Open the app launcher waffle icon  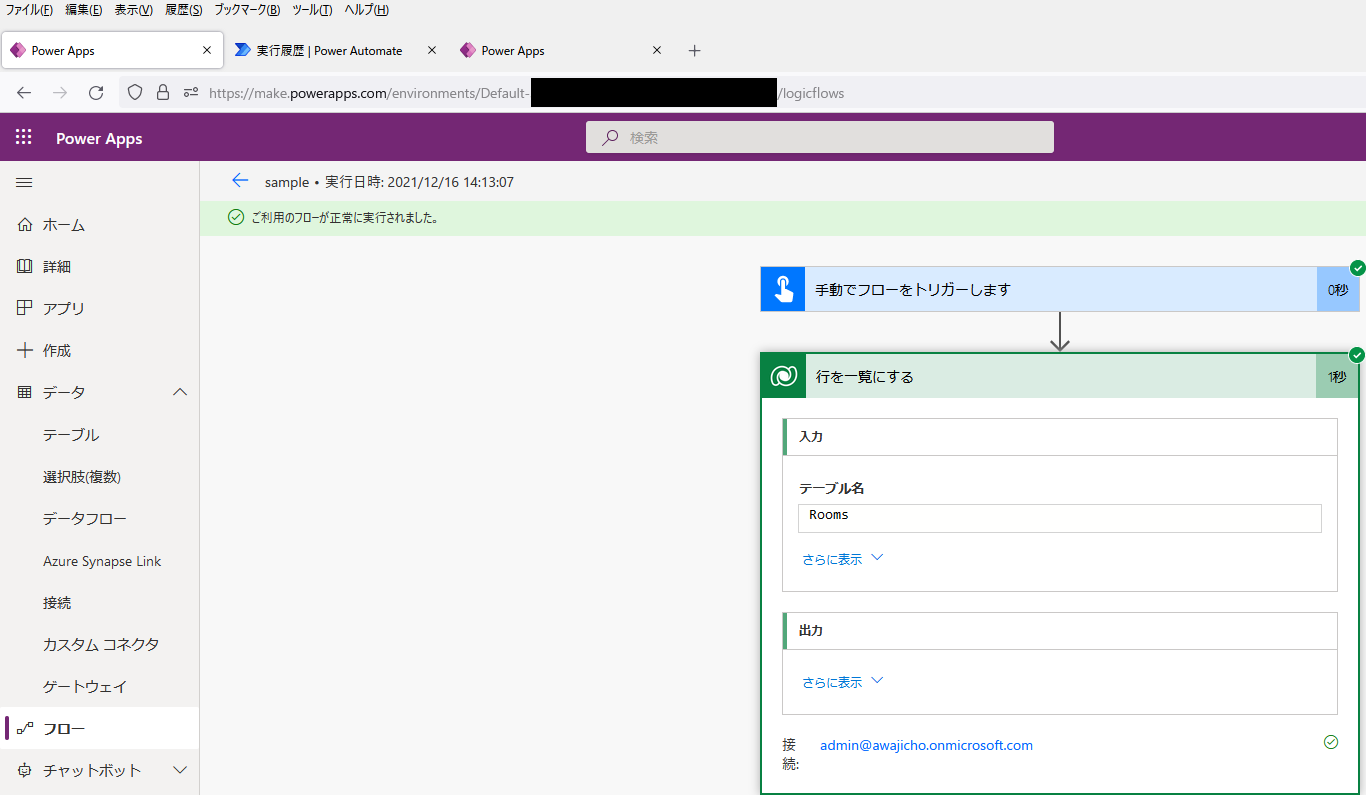coord(24,138)
